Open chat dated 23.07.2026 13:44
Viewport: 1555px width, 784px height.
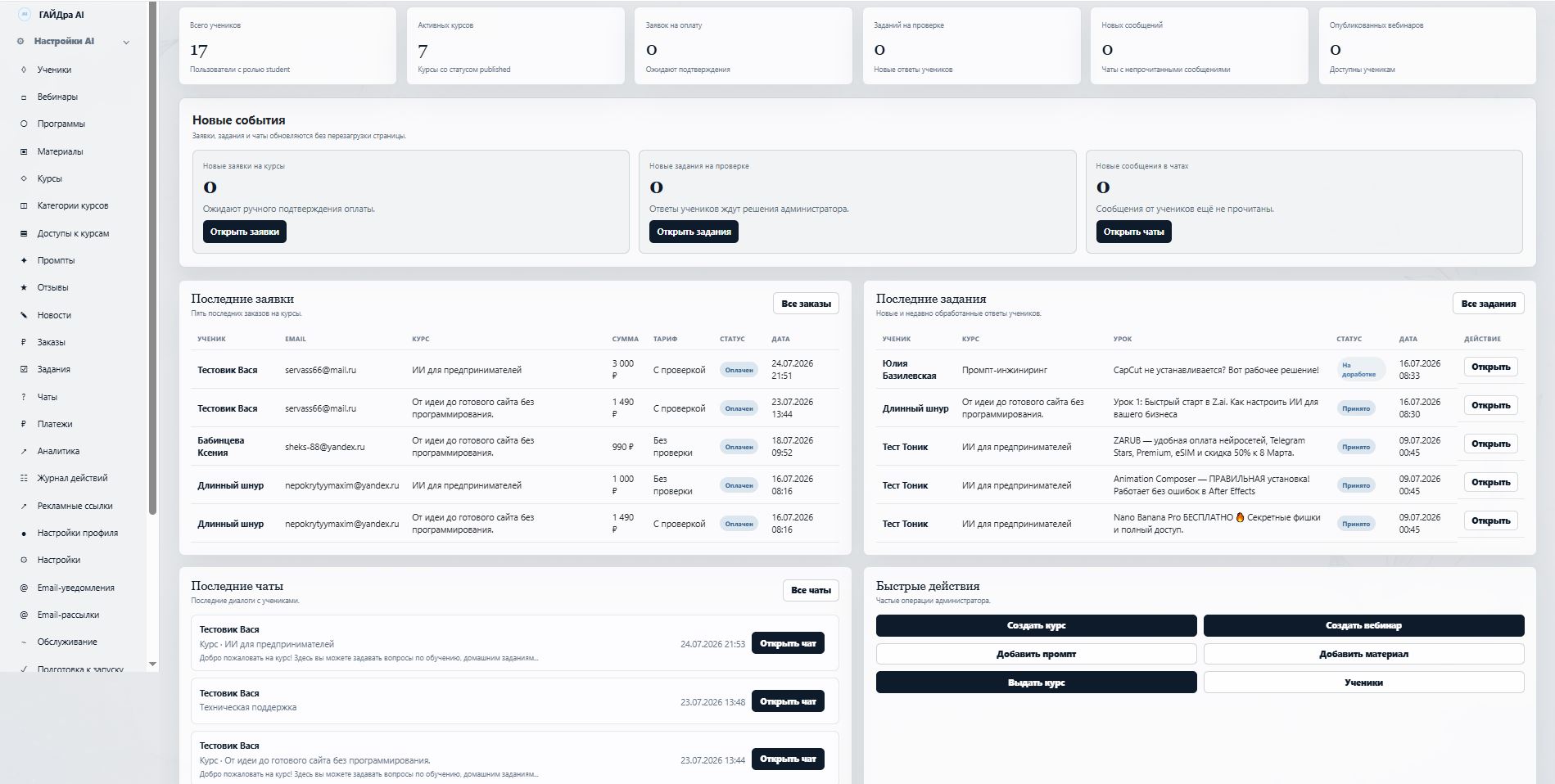788,759
